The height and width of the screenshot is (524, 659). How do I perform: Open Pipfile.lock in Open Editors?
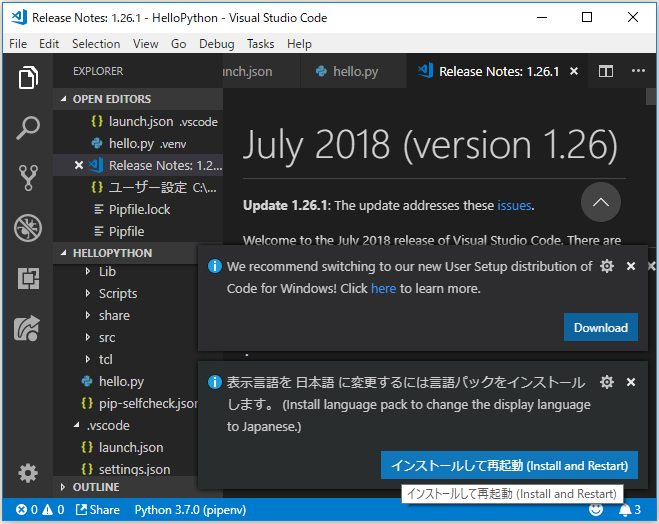pos(138,209)
